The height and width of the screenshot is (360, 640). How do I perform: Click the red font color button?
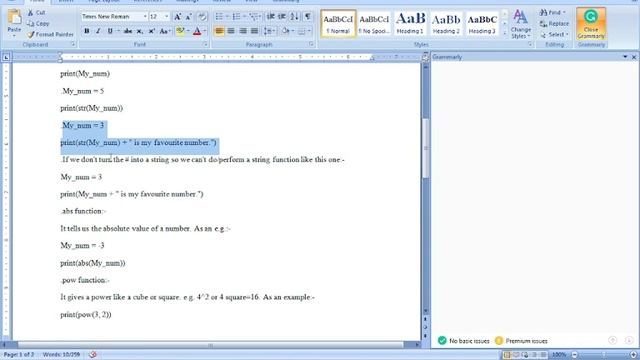[197, 31]
